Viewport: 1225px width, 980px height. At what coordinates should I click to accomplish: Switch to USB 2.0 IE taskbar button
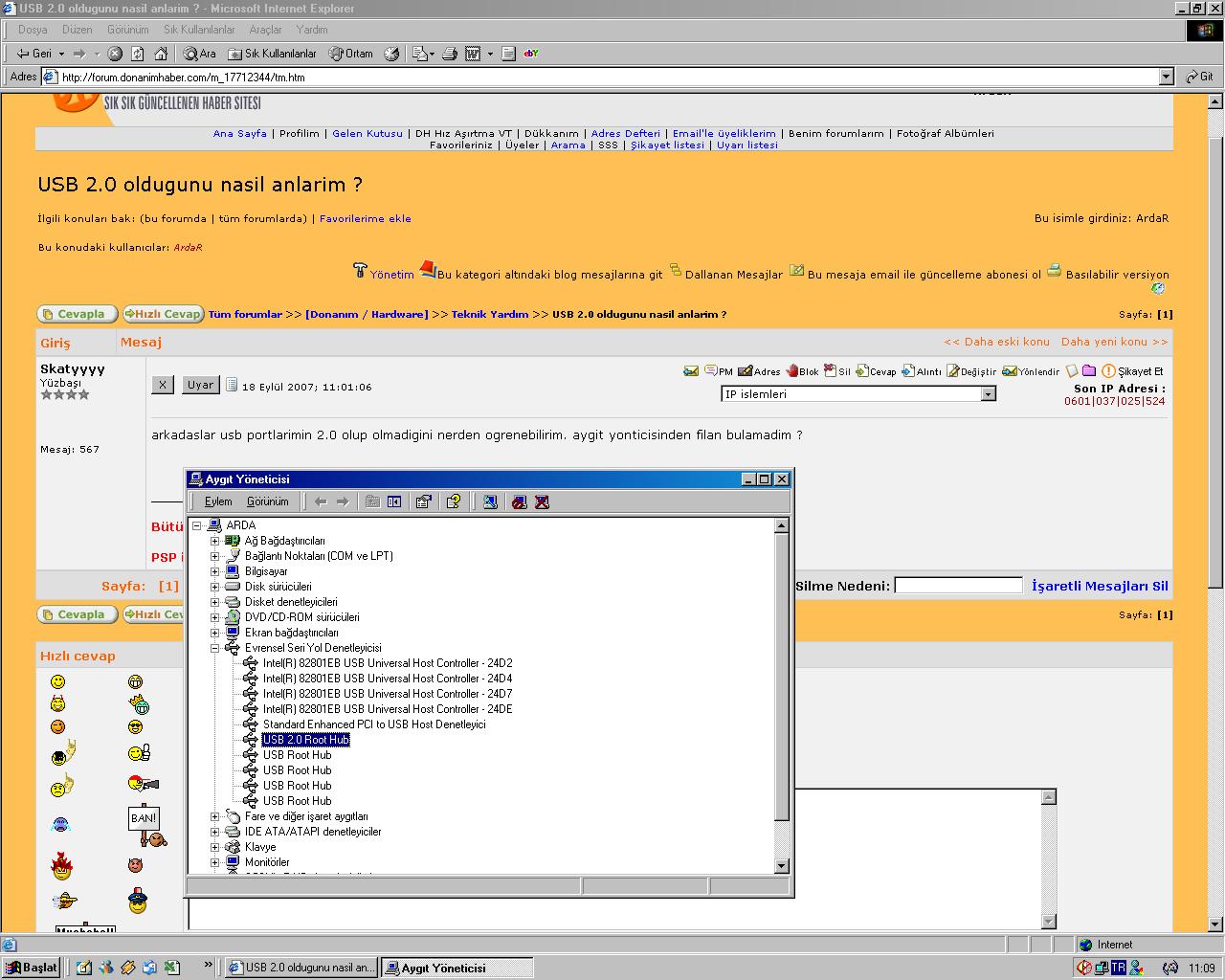click(x=301, y=968)
